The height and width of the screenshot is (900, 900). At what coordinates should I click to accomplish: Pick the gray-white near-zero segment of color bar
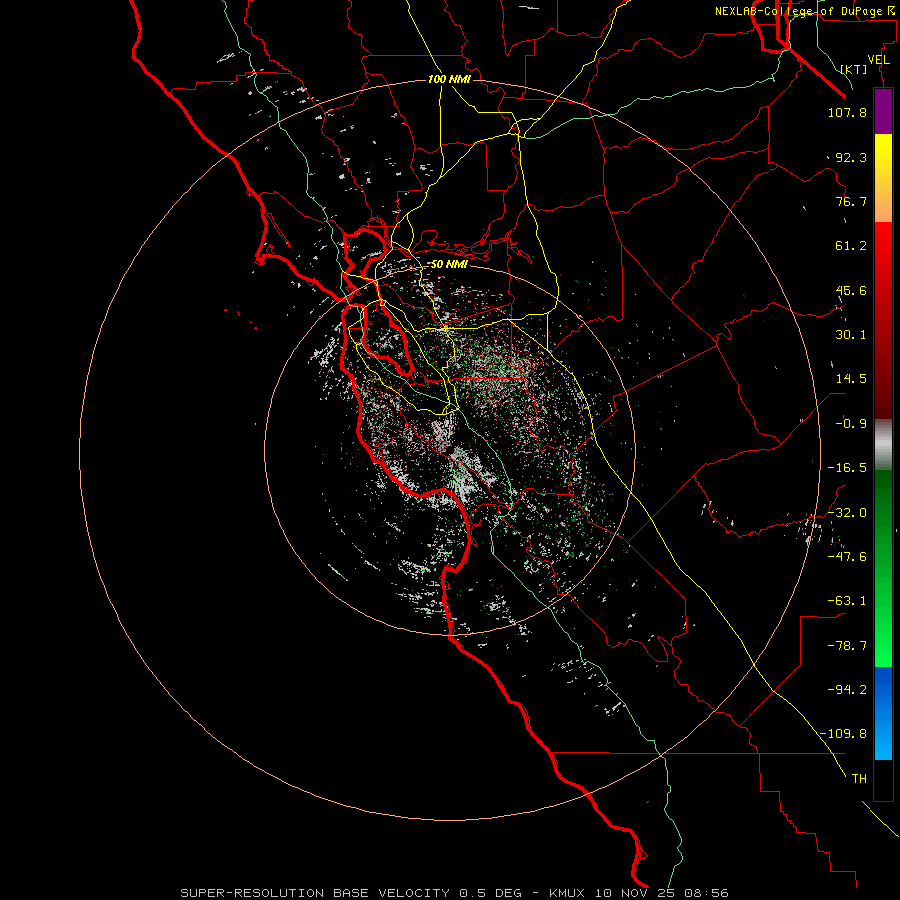tap(883, 444)
